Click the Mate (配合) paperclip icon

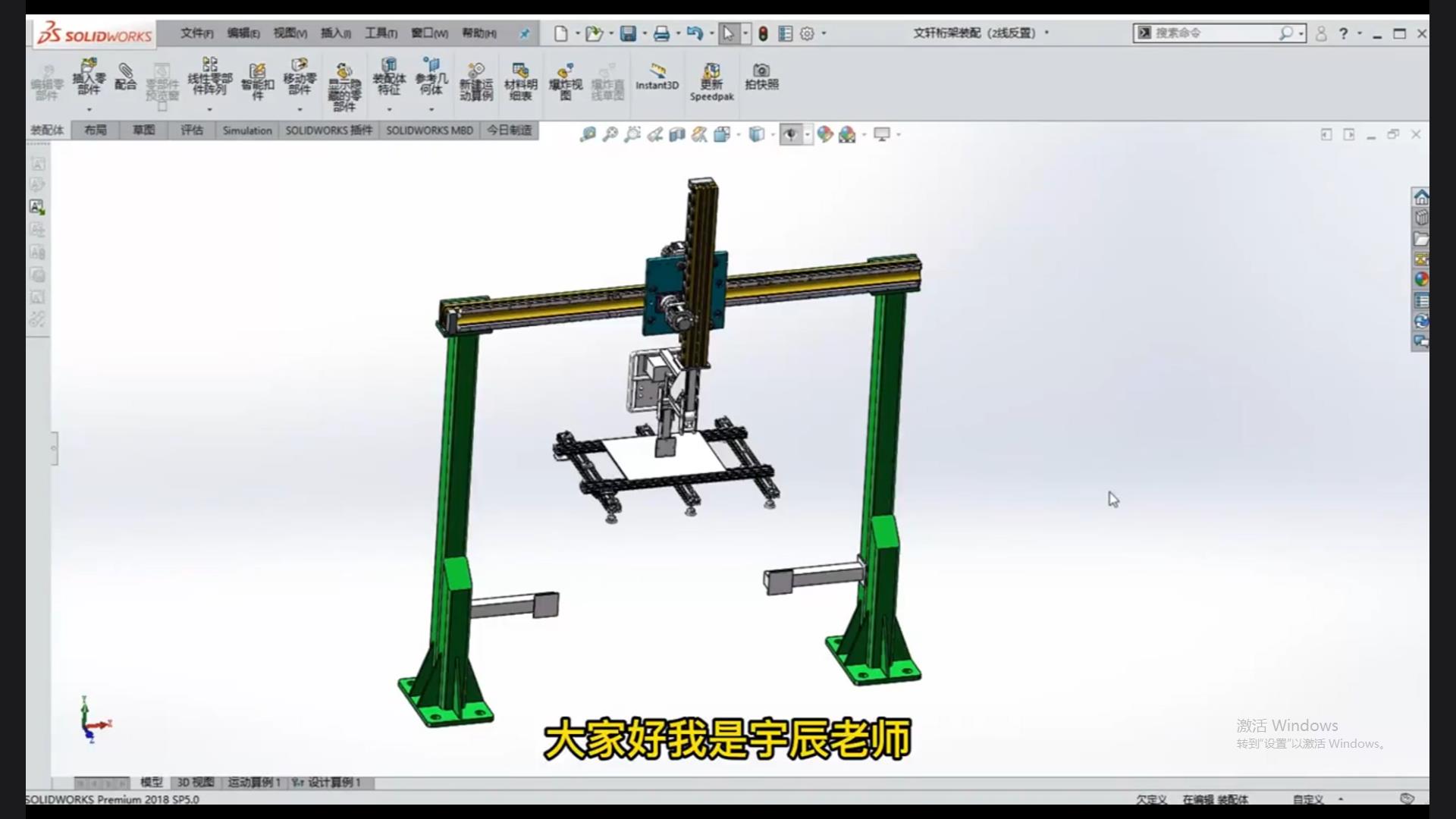point(125,77)
